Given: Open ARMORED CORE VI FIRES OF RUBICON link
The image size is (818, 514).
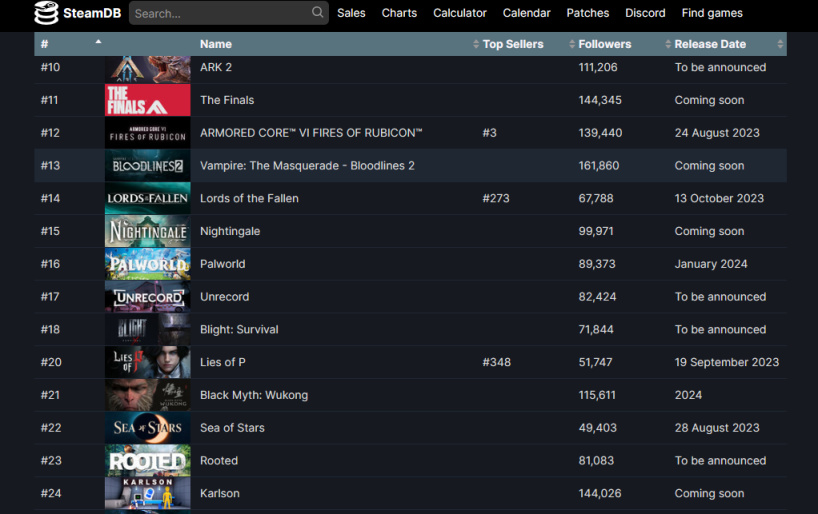Looking at the screenshot, I should coord(311,133).
